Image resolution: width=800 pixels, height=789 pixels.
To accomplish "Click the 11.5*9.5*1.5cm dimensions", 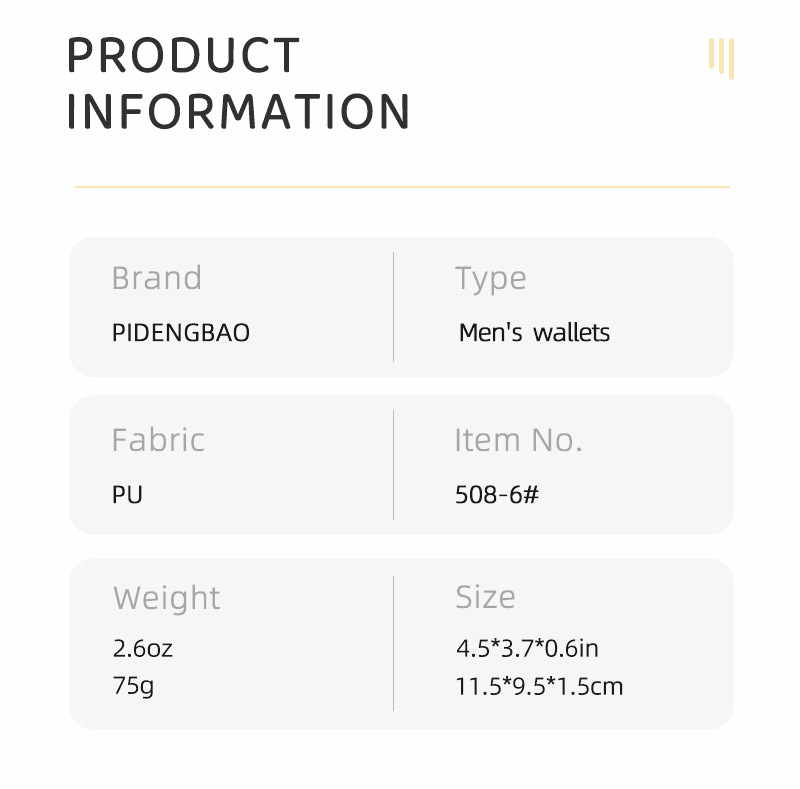I will [x=539, y=686].
